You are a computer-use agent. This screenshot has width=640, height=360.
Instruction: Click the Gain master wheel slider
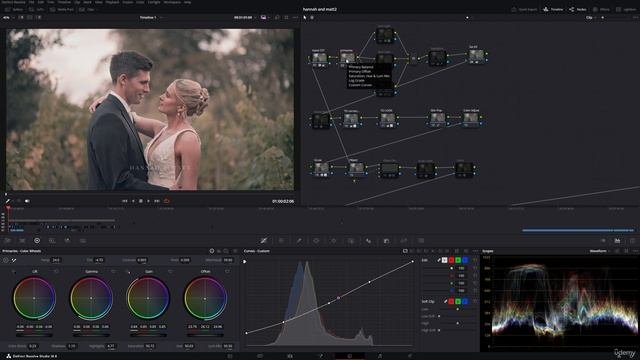tap(148, 335)
